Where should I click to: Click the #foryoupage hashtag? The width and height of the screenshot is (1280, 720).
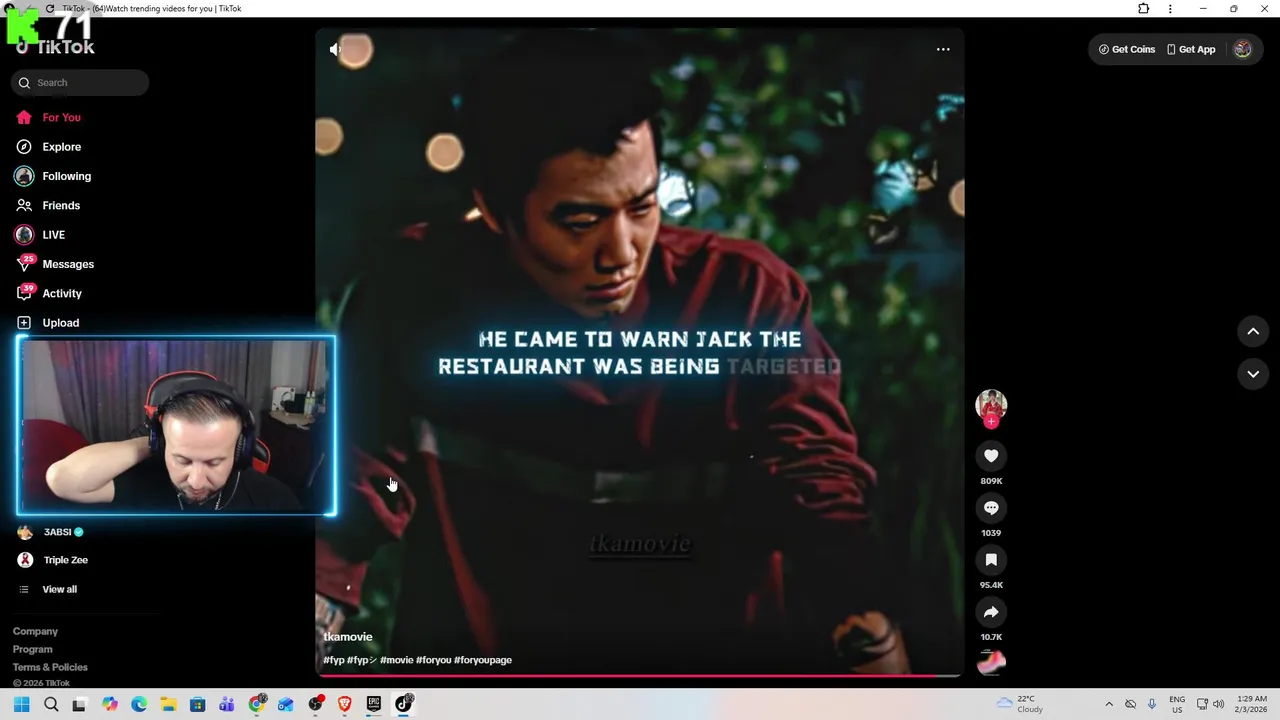pos(483,660)
